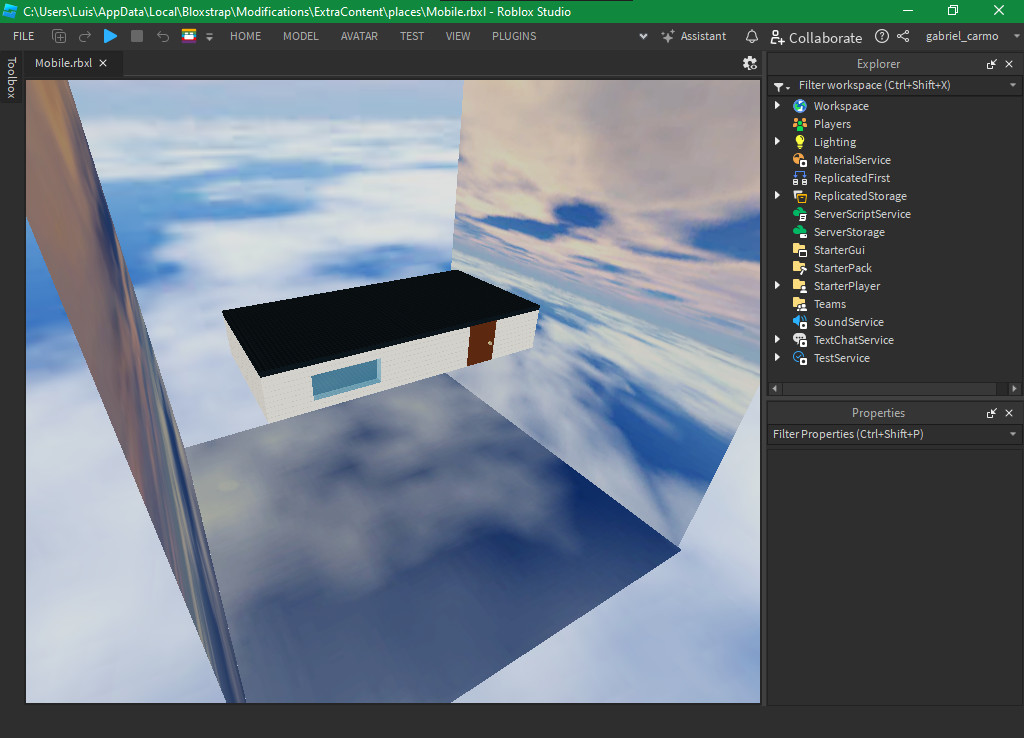
Task: Switch to the MODEL ribbon tab
Action: point(300,36)
